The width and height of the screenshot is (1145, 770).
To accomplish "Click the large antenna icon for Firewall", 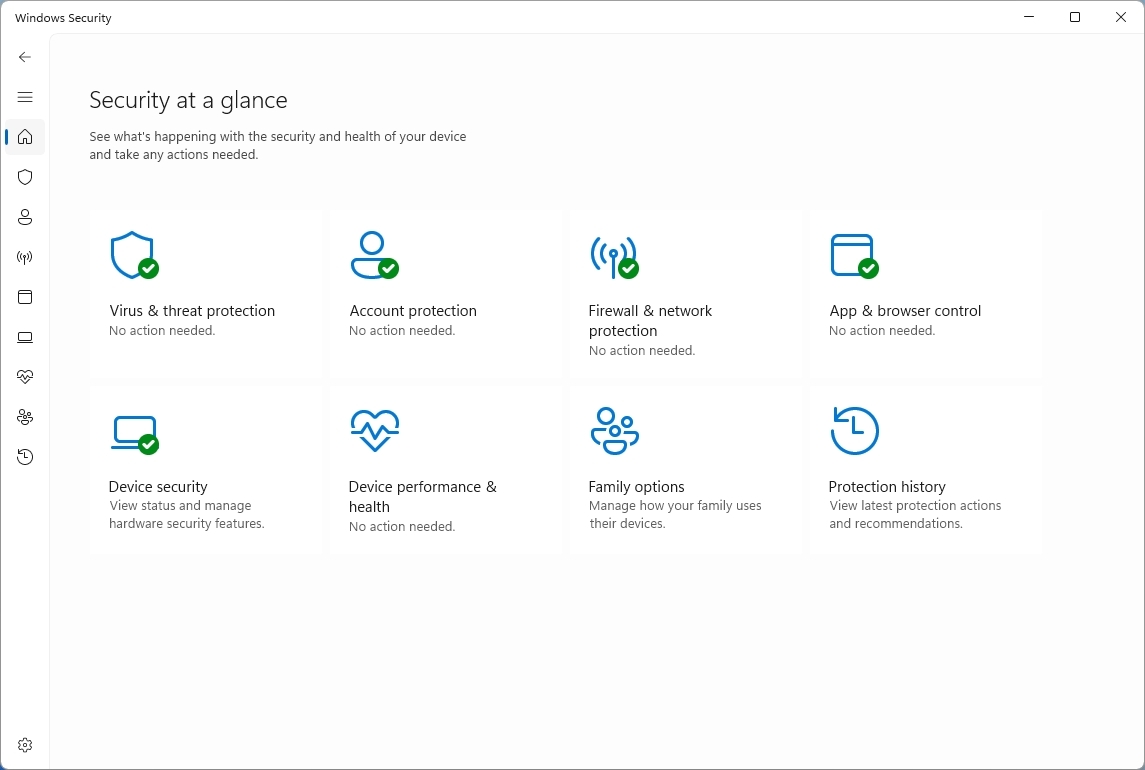I will point(614,257).
